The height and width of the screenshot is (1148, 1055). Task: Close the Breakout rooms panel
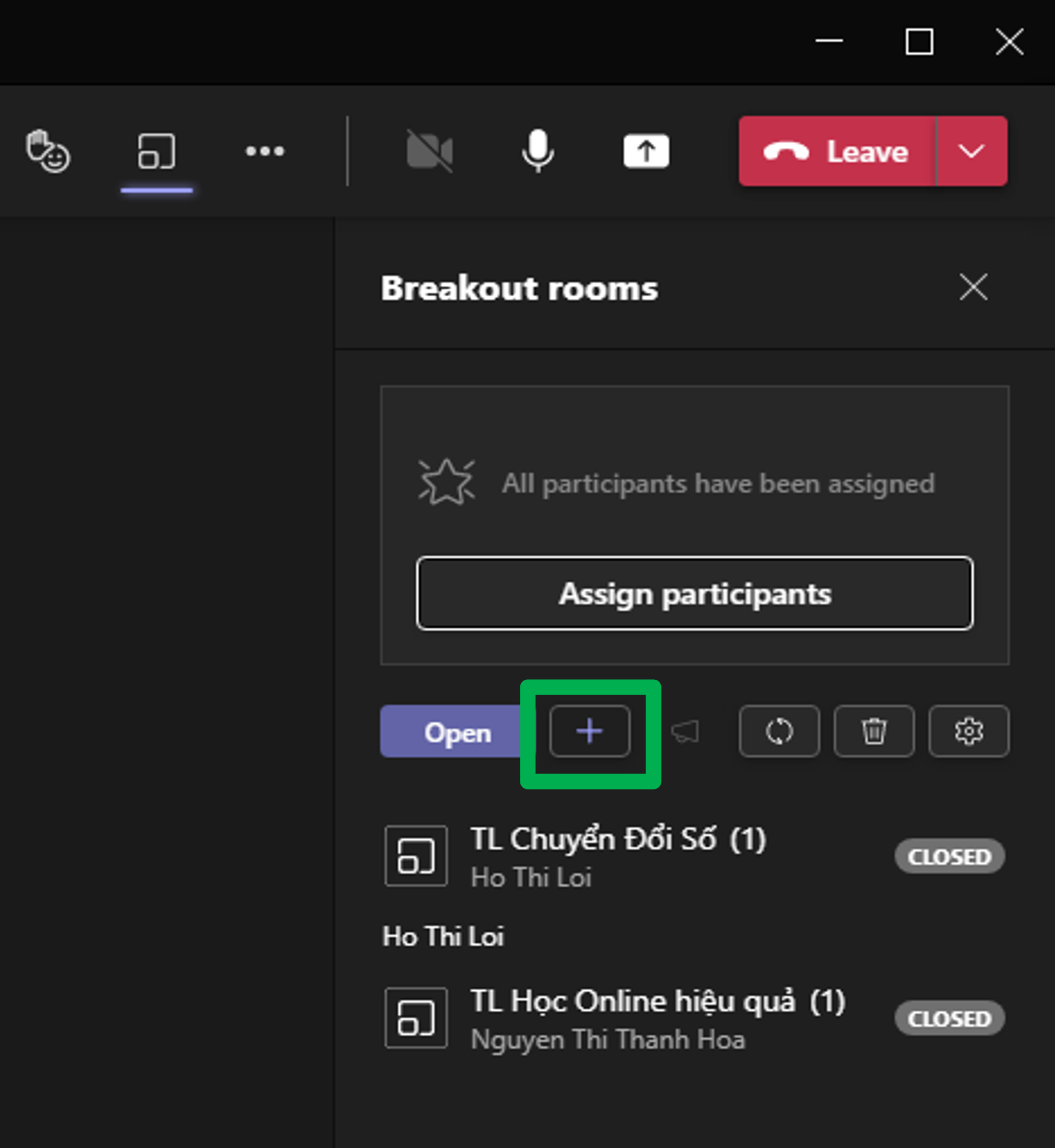[973, 287]
